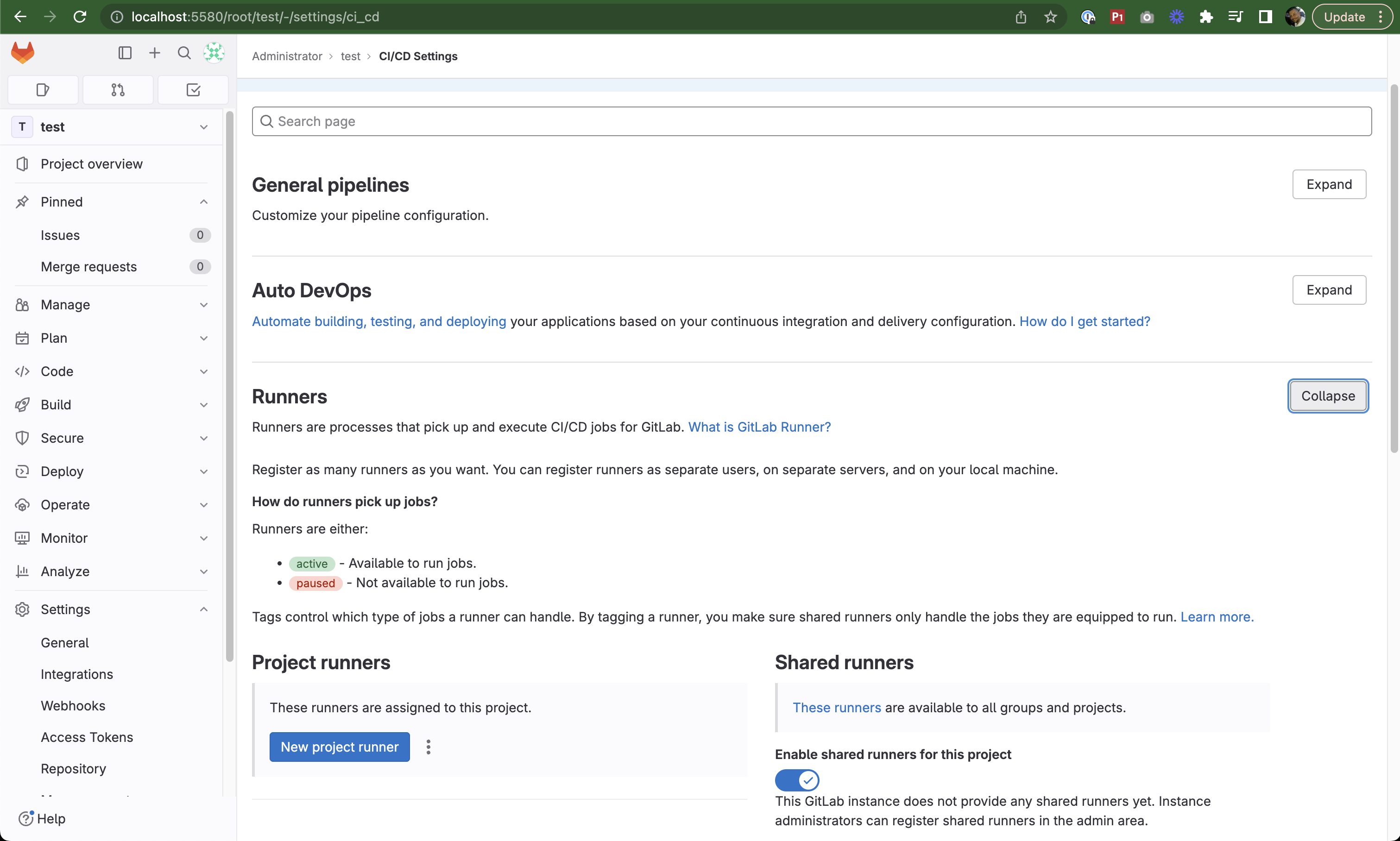This screenshot has width=1400, height=841.
Task: Click the Help icon in sidebar
Action: click(x=26, y=819)
